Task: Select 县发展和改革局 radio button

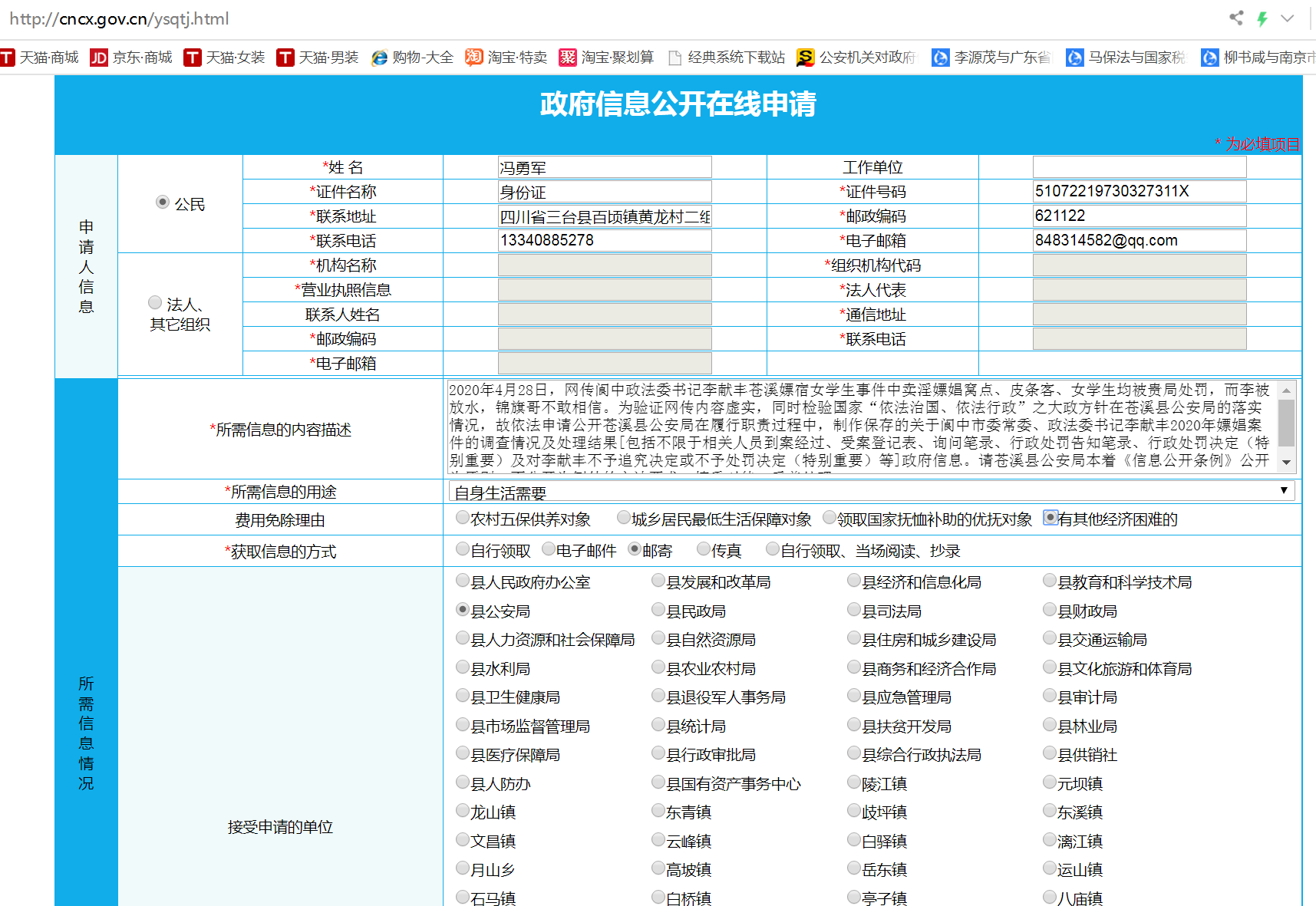Action: pyautogui.click(x=658, y=580)
